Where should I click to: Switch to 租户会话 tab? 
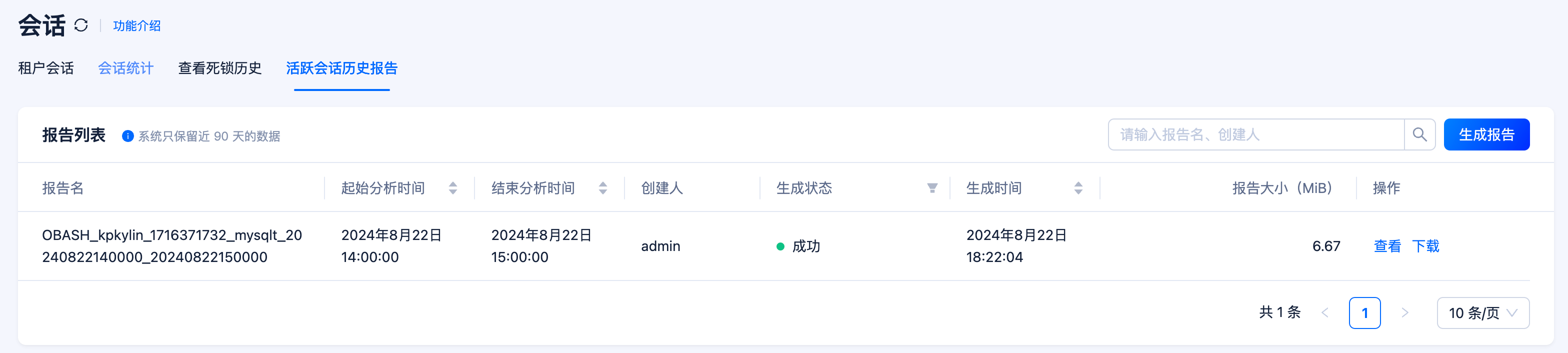click(45, 68)
